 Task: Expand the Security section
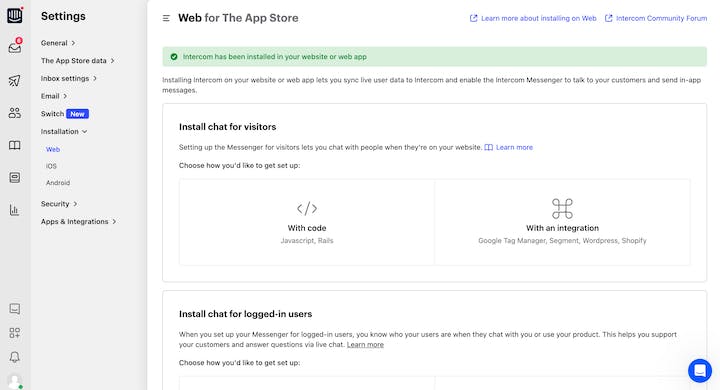59,204
